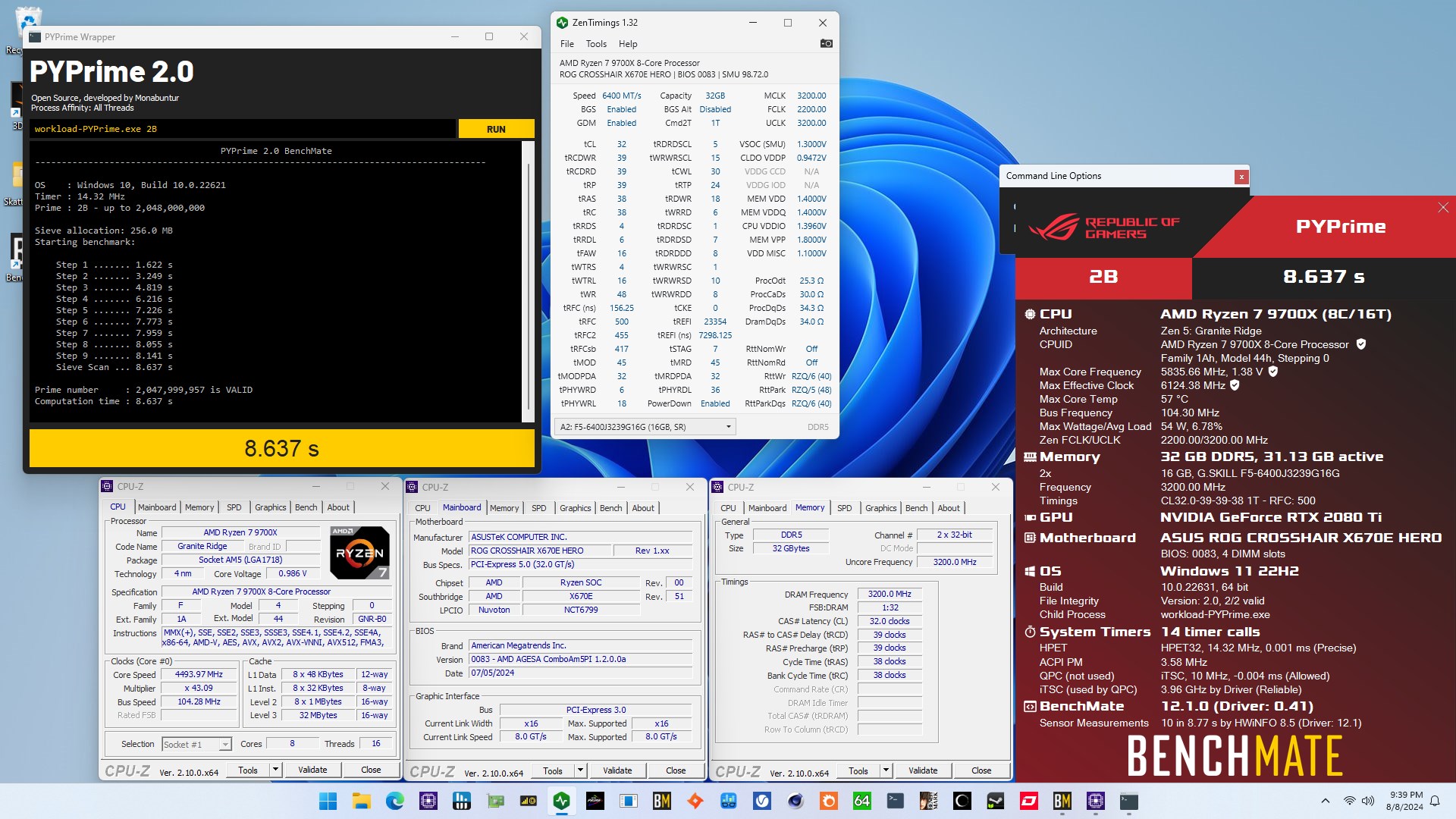The image size is (1456, 819).
Task: Open the taskbar clock showing 9:39 PM
Action: coord(1406,801)
